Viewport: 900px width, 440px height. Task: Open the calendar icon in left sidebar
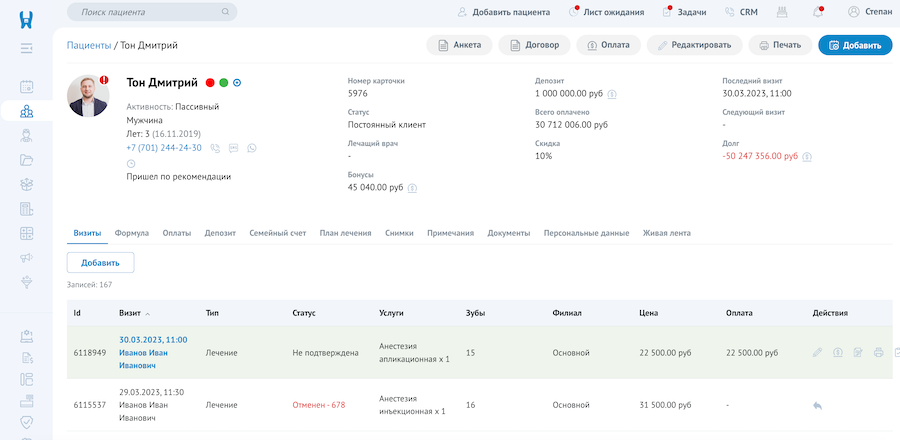[27, 86]
